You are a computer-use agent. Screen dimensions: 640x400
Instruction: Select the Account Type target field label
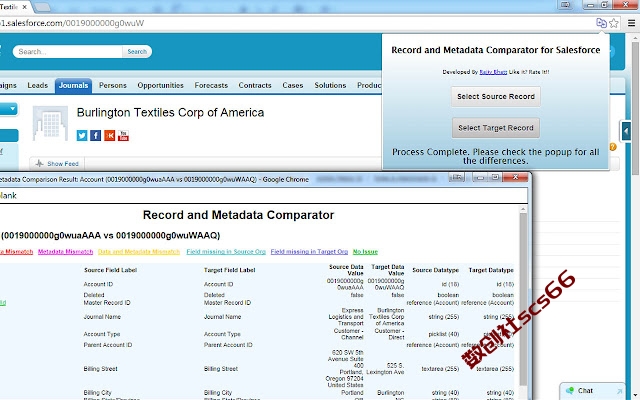pos(222,334)
